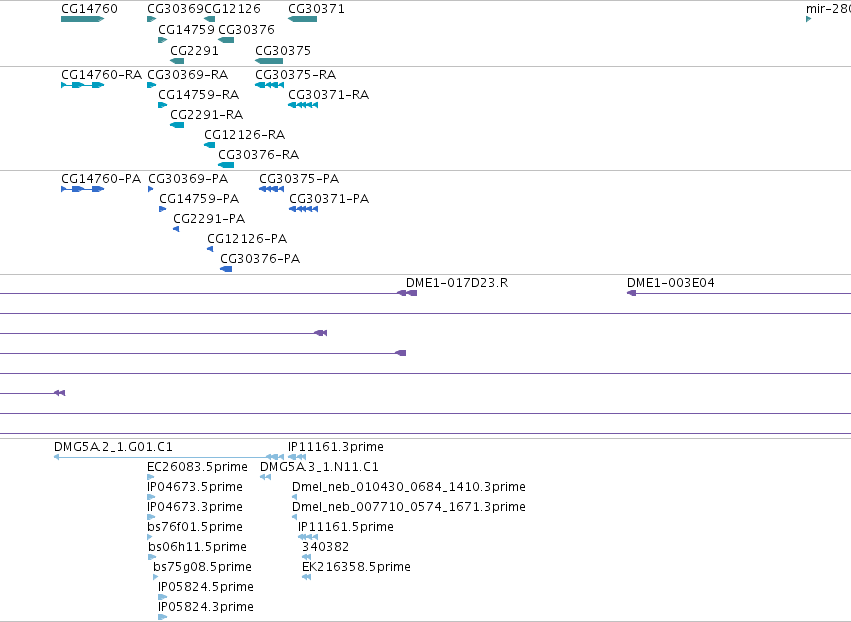Open the Dmel_neb_010430_0684_1410.3prime label
Screen dimensions: 851x622
[x=409, y=487]
